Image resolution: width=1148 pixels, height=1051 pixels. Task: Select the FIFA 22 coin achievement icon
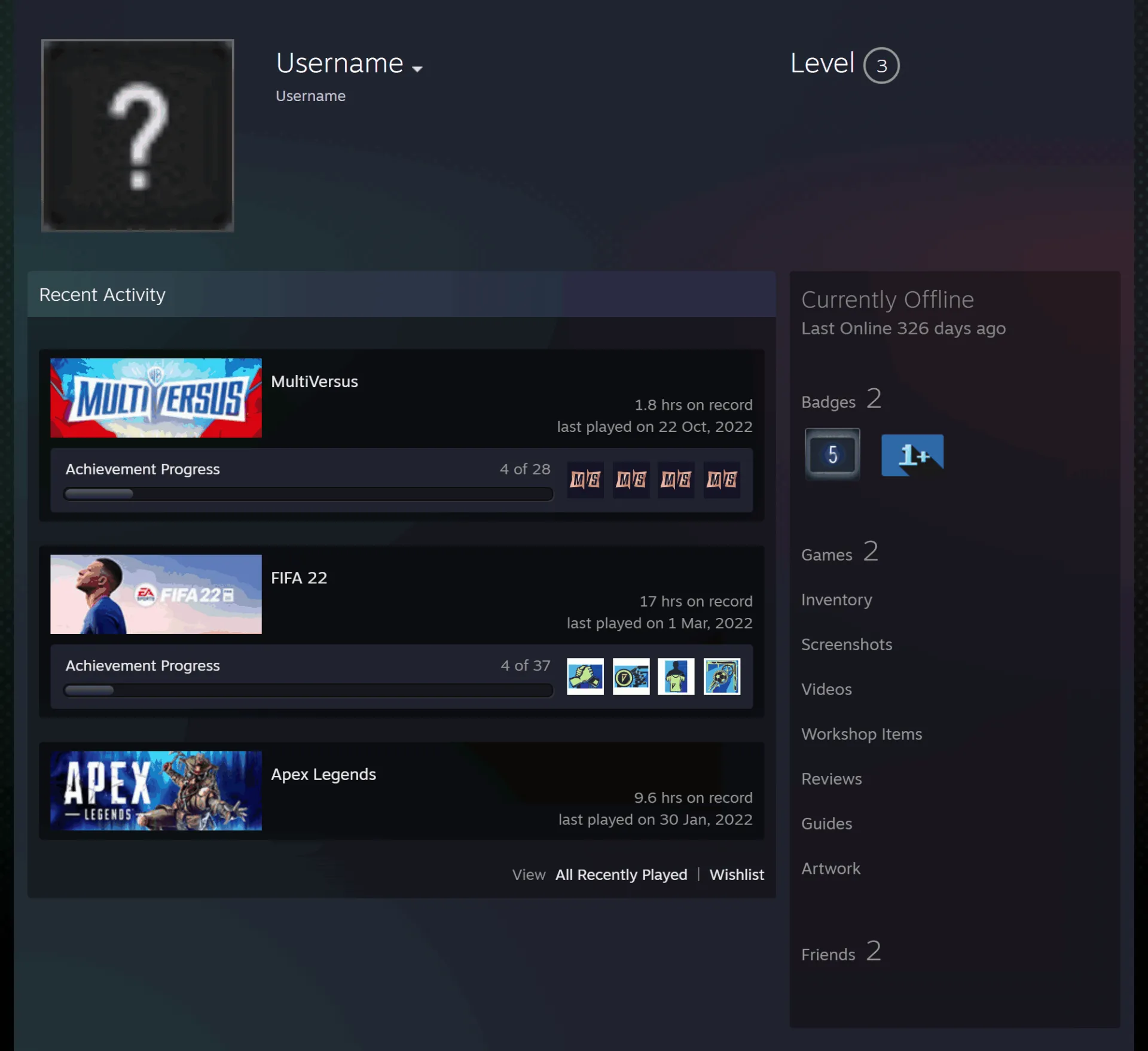[631, 676]
